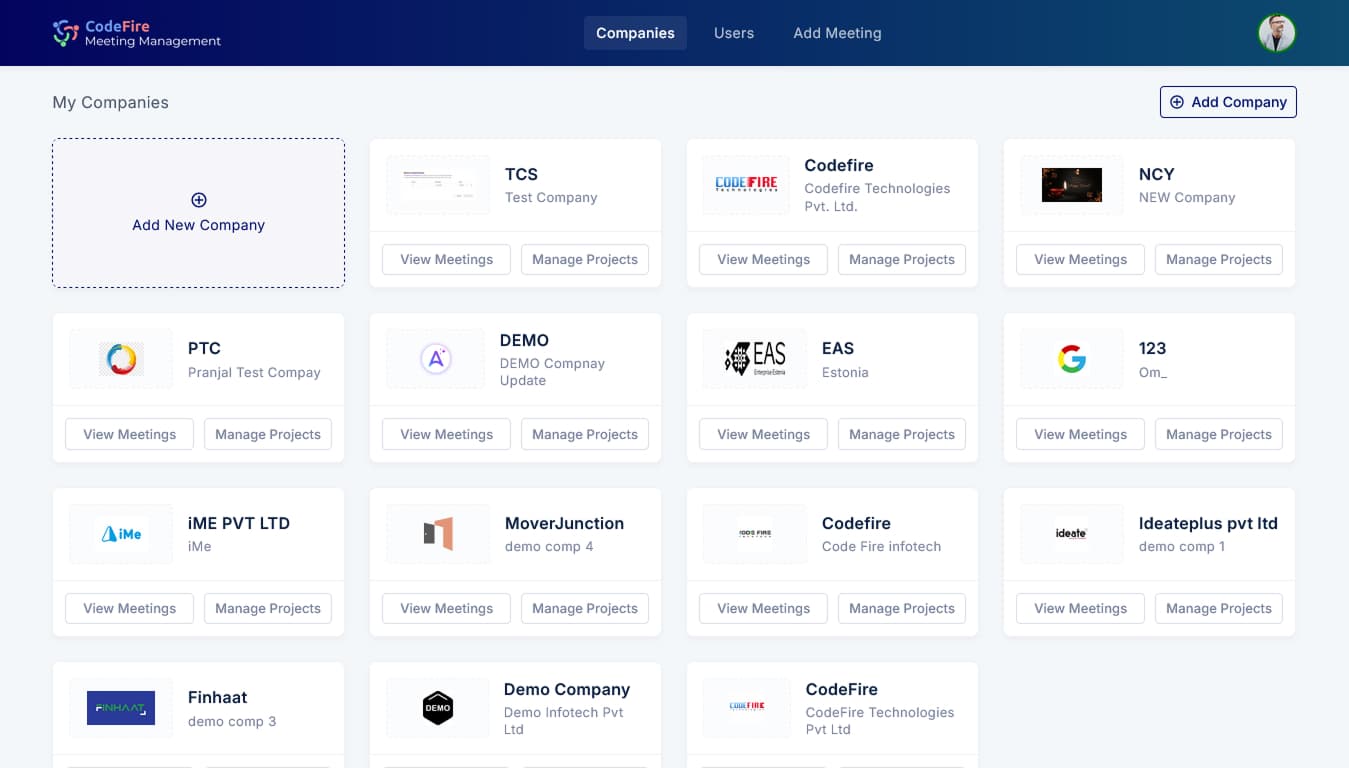Click the logo on the Code Fire infotech card
1349x768 pixels.
[x=754, y=534]
